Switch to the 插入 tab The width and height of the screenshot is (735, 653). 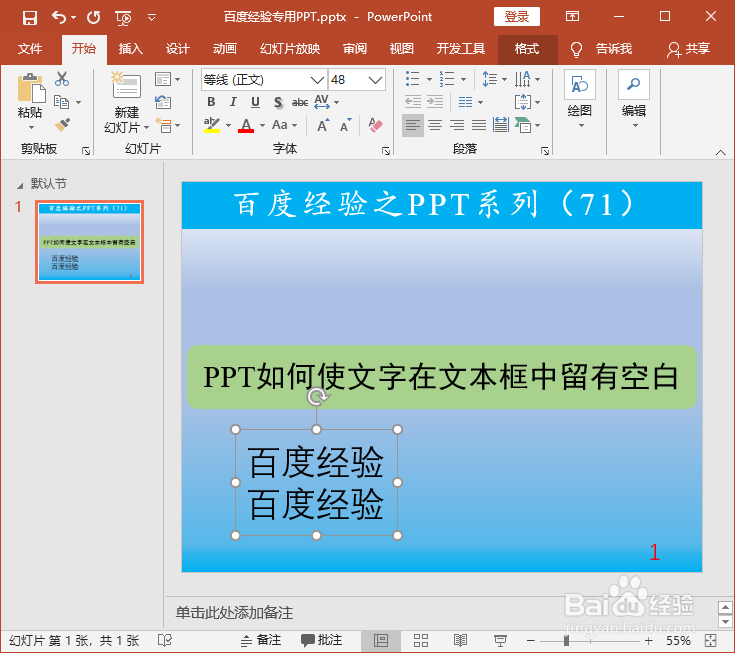(130, 49)
